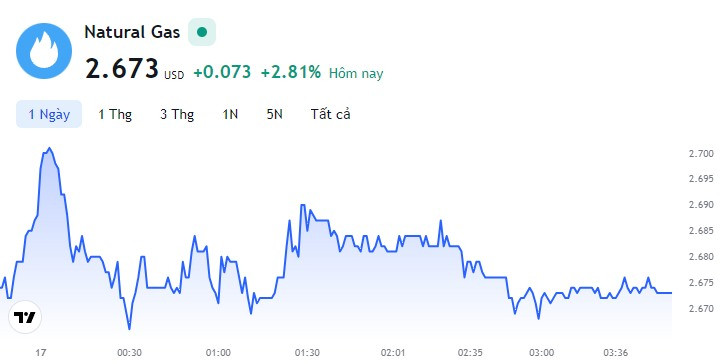Click the 01:30 time axis label
Viewport: 724px width, 364px height.
(x=307, y=353)
